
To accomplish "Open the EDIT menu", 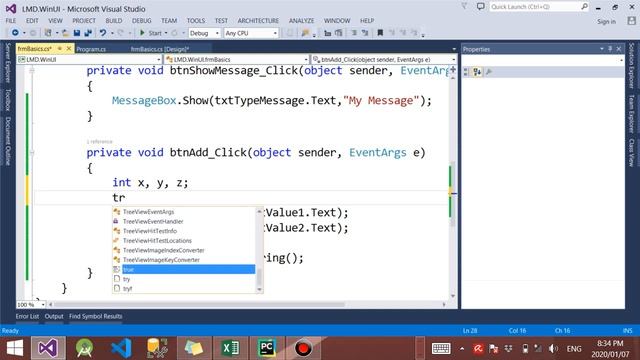I will click(x=32, y=20).
